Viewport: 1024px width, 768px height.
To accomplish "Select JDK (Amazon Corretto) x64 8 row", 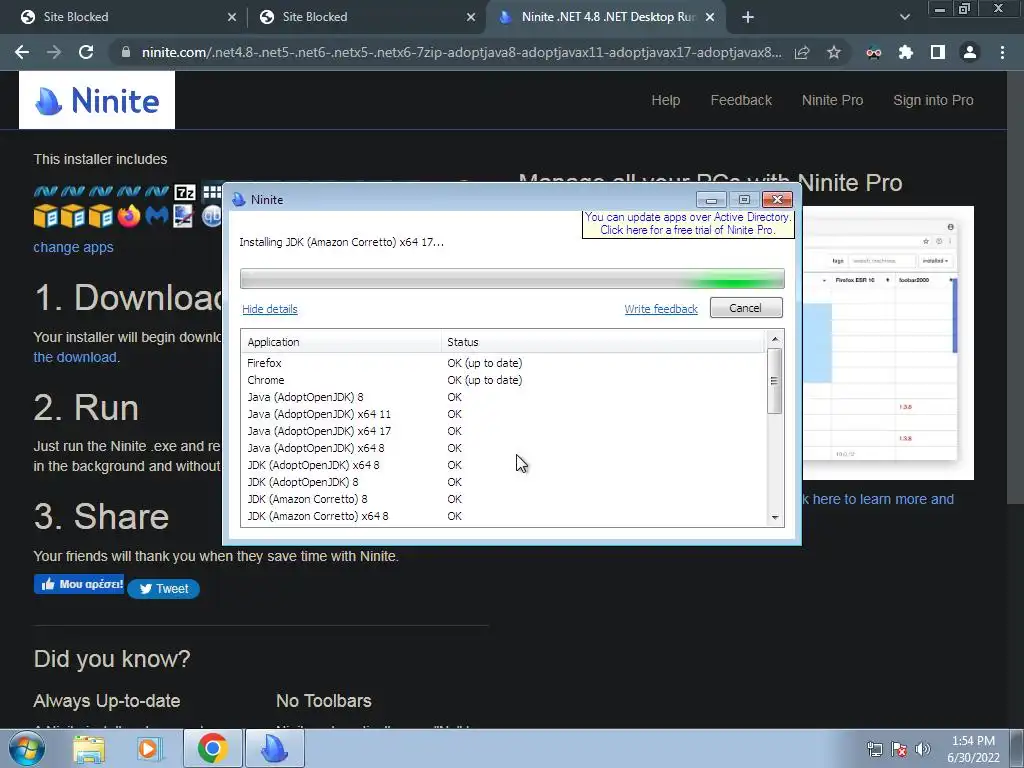I will click(x=503, y=516).
